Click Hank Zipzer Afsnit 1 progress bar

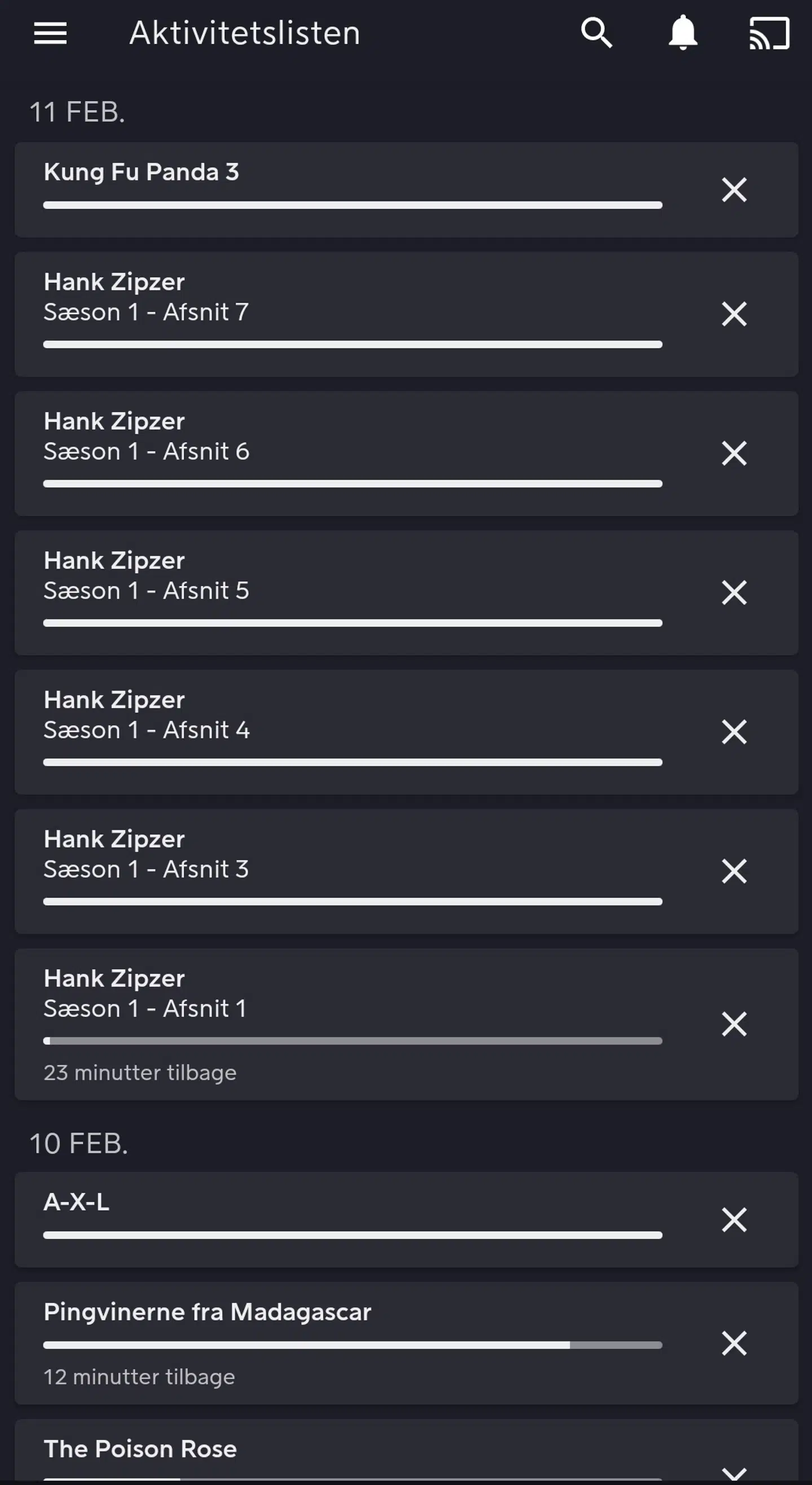352,1041
